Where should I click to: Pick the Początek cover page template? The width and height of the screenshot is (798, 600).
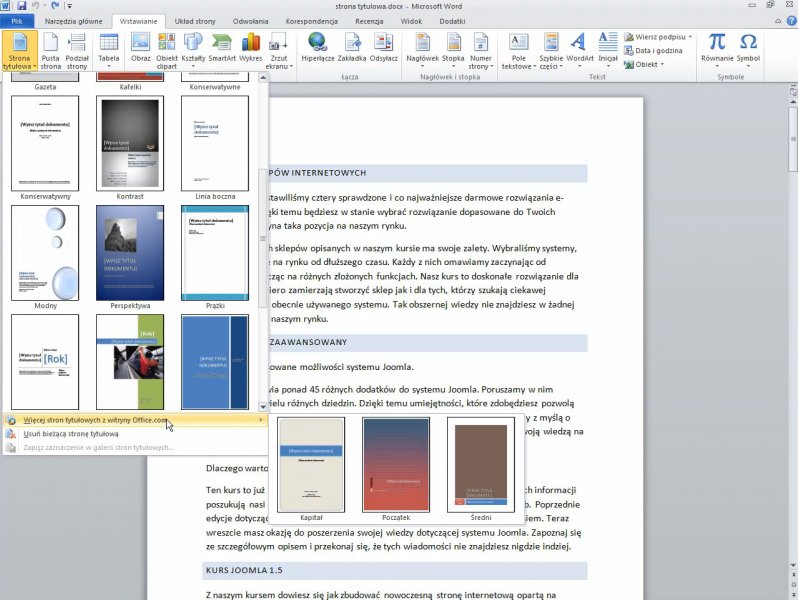click(x=396, y=465)
